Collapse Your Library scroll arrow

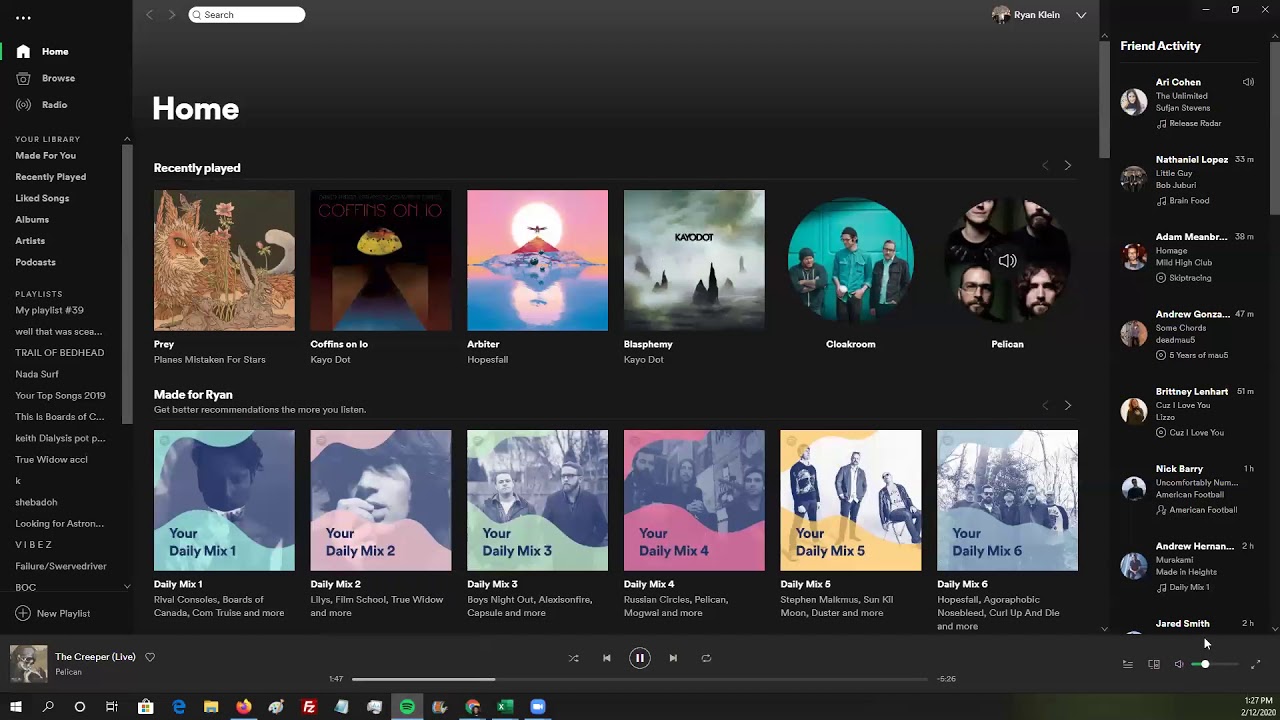[127, 139]
